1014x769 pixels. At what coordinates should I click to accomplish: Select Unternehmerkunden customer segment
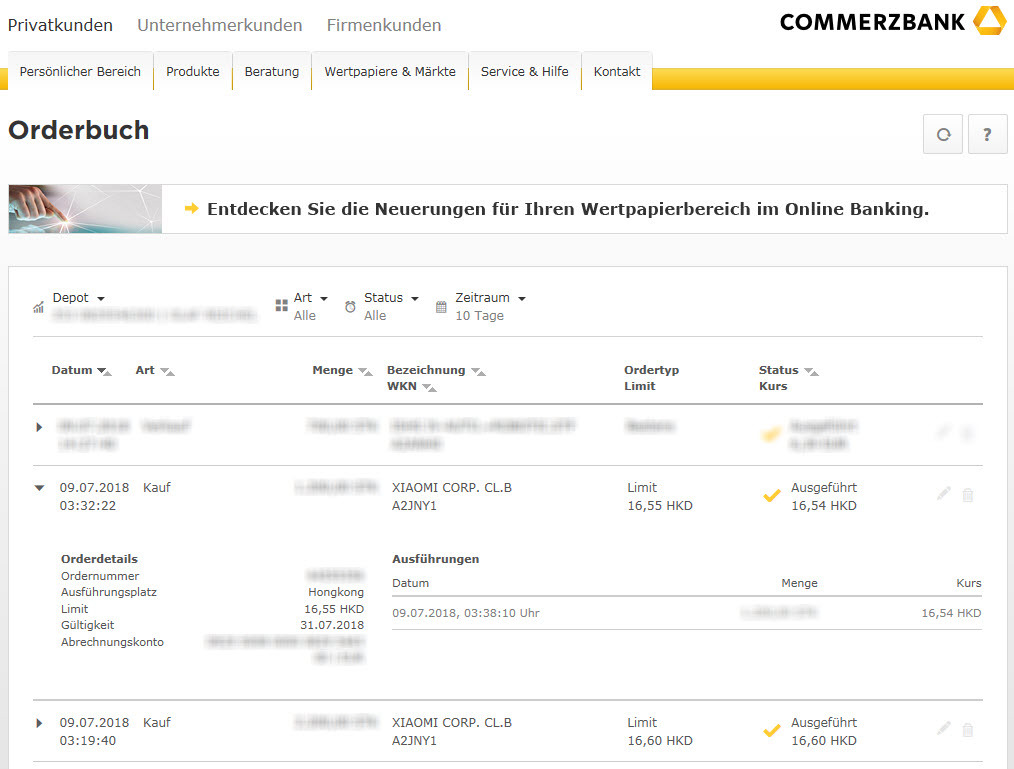(220, 25)
